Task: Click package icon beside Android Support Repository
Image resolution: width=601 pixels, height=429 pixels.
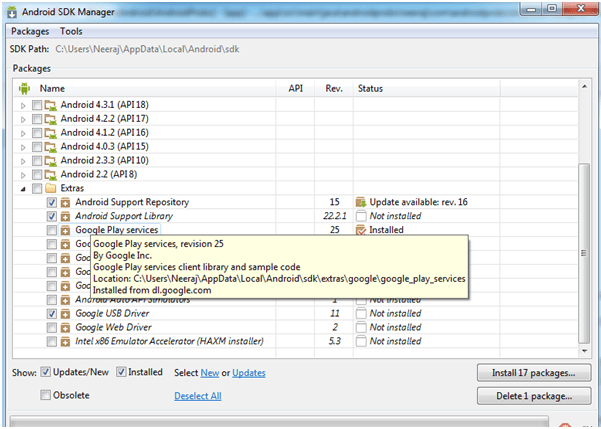Action: 66,202
